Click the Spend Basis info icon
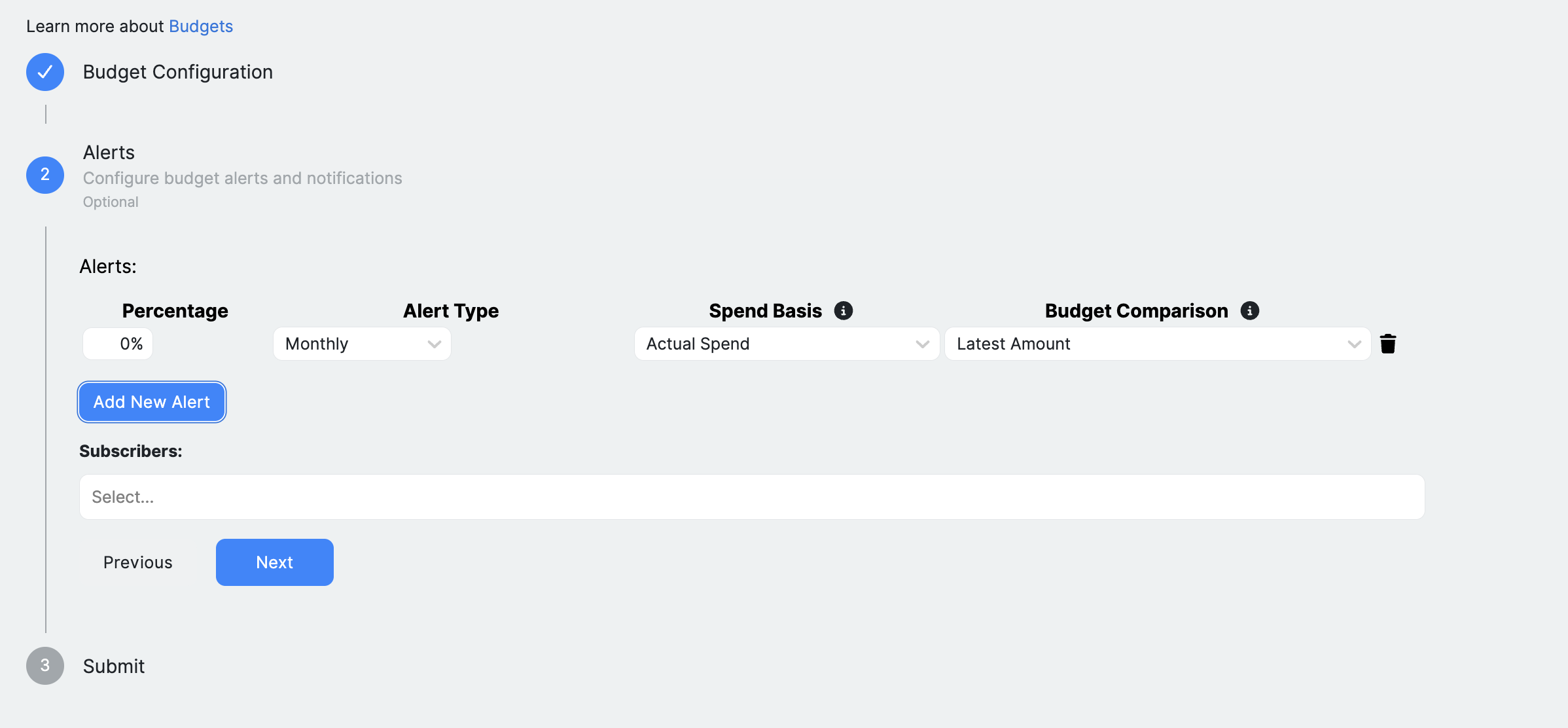Image resolution: width=1568 pixels, height=728 pixels. coord(844,310)
